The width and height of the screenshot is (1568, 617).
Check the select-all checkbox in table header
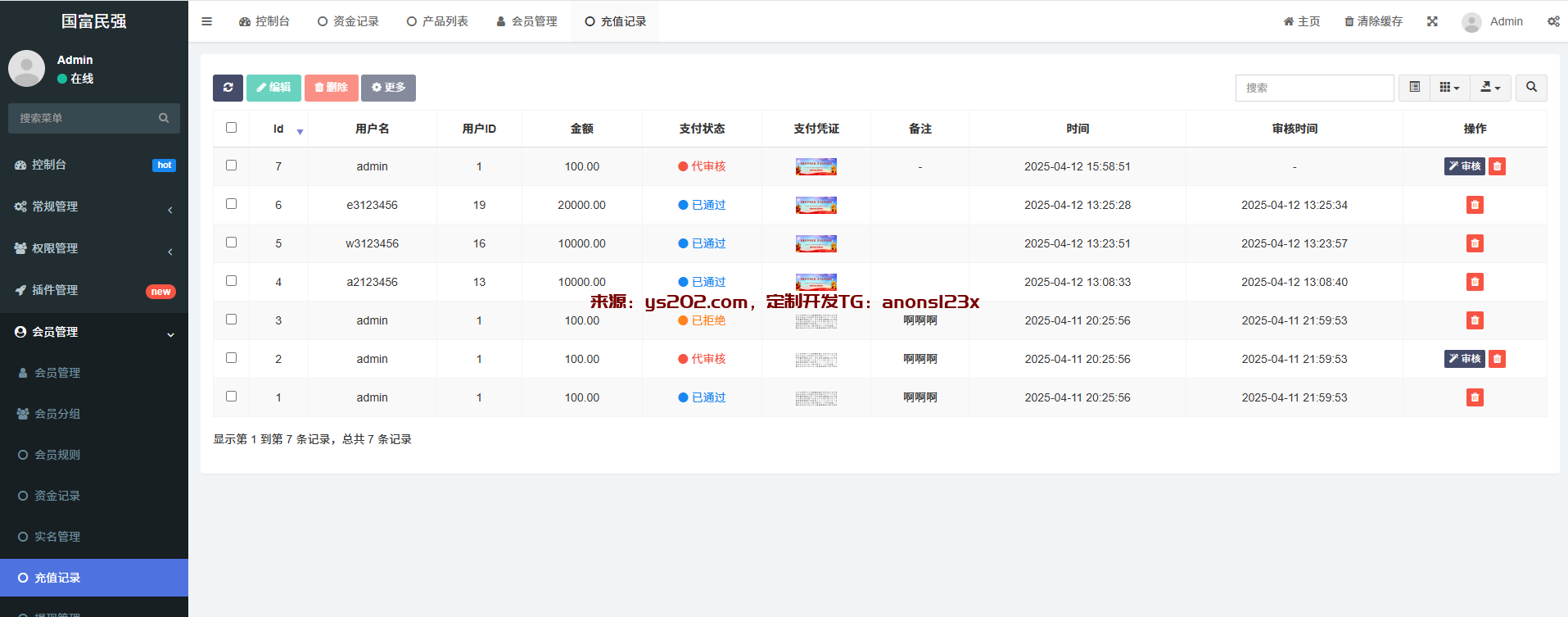coord(231,128)
